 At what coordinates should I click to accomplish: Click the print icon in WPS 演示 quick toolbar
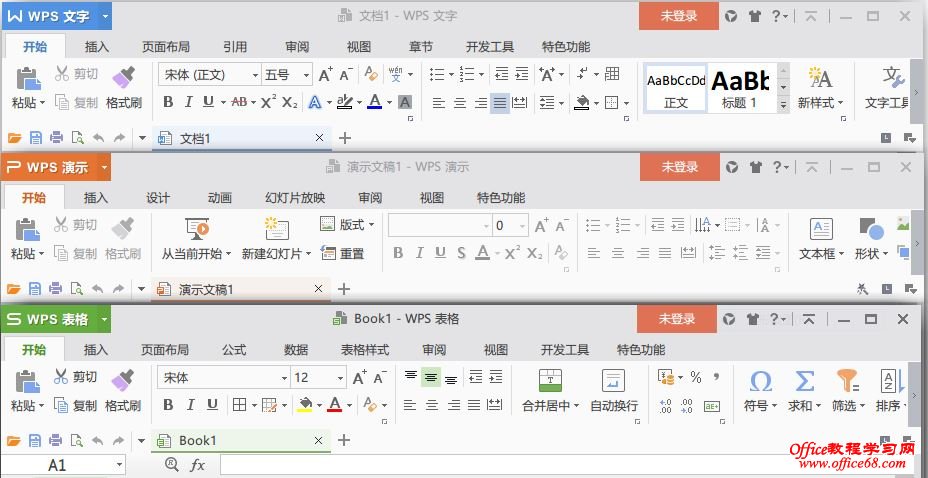(x=56, y=289)
